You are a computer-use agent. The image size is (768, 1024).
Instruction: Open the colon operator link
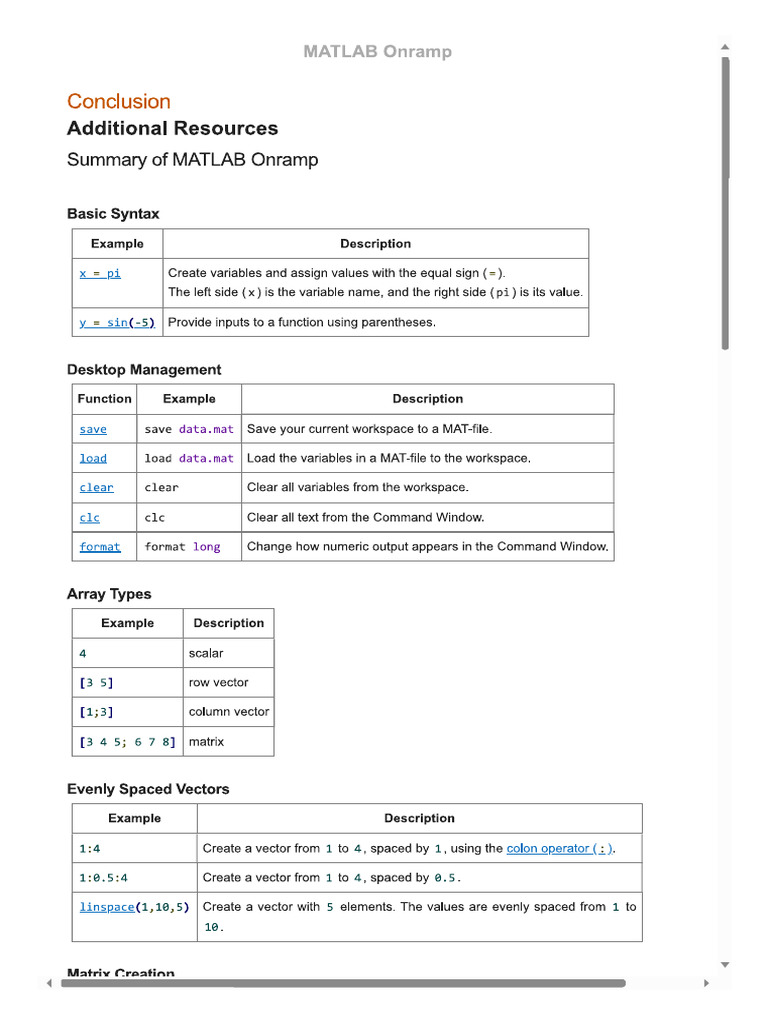pyautogui.click(x=560, y=848)
